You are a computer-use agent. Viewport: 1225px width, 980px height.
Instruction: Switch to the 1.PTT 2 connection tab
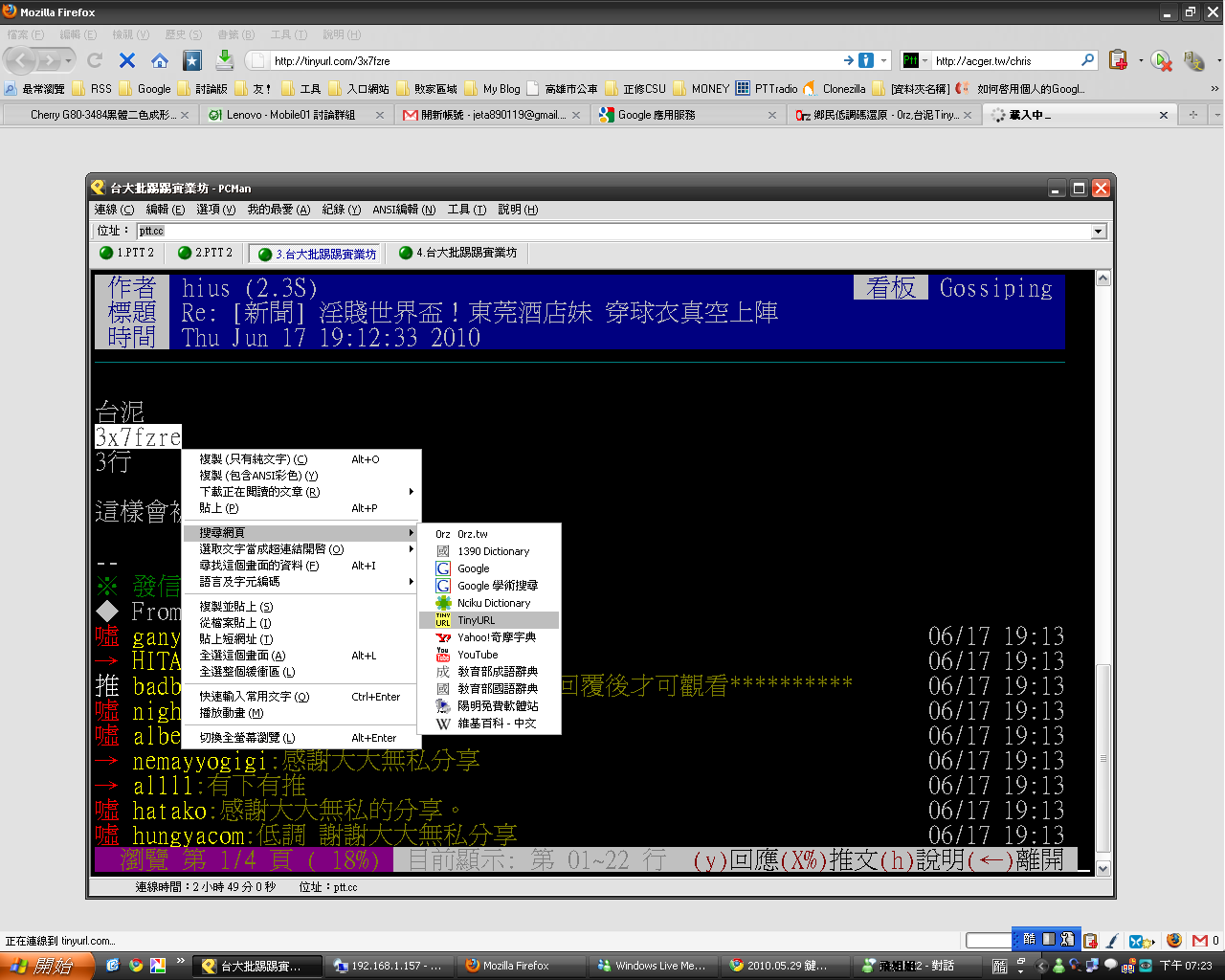(127, 253)
